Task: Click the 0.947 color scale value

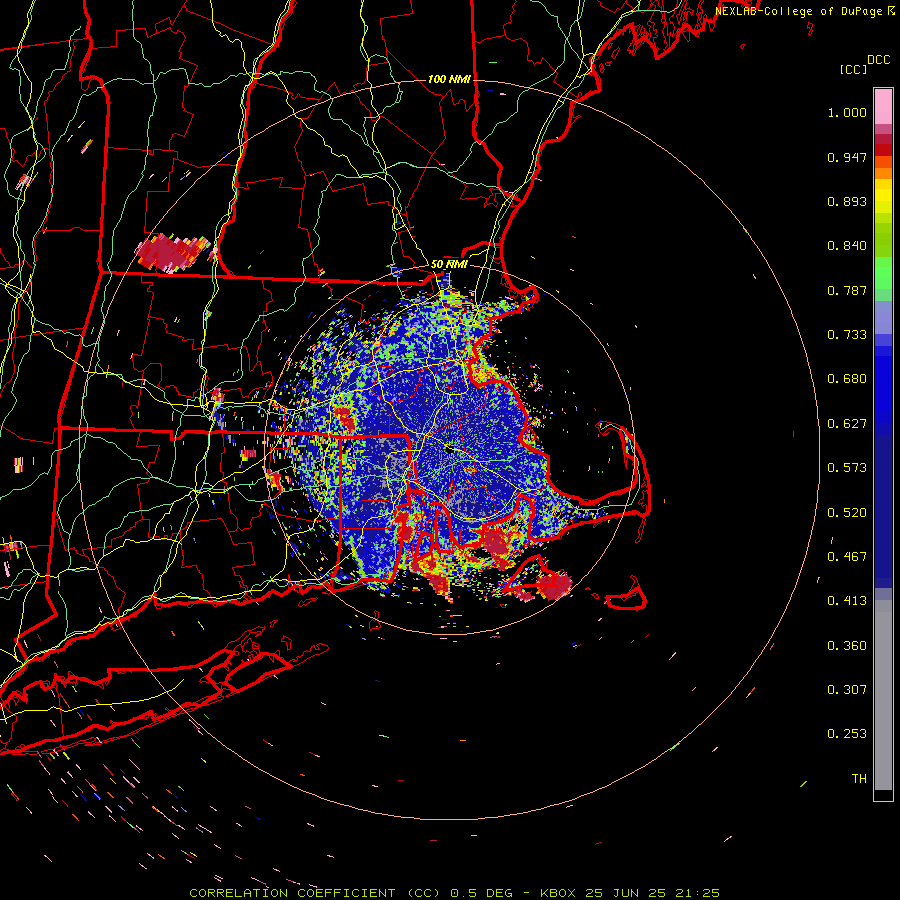Action: point(847,157)
